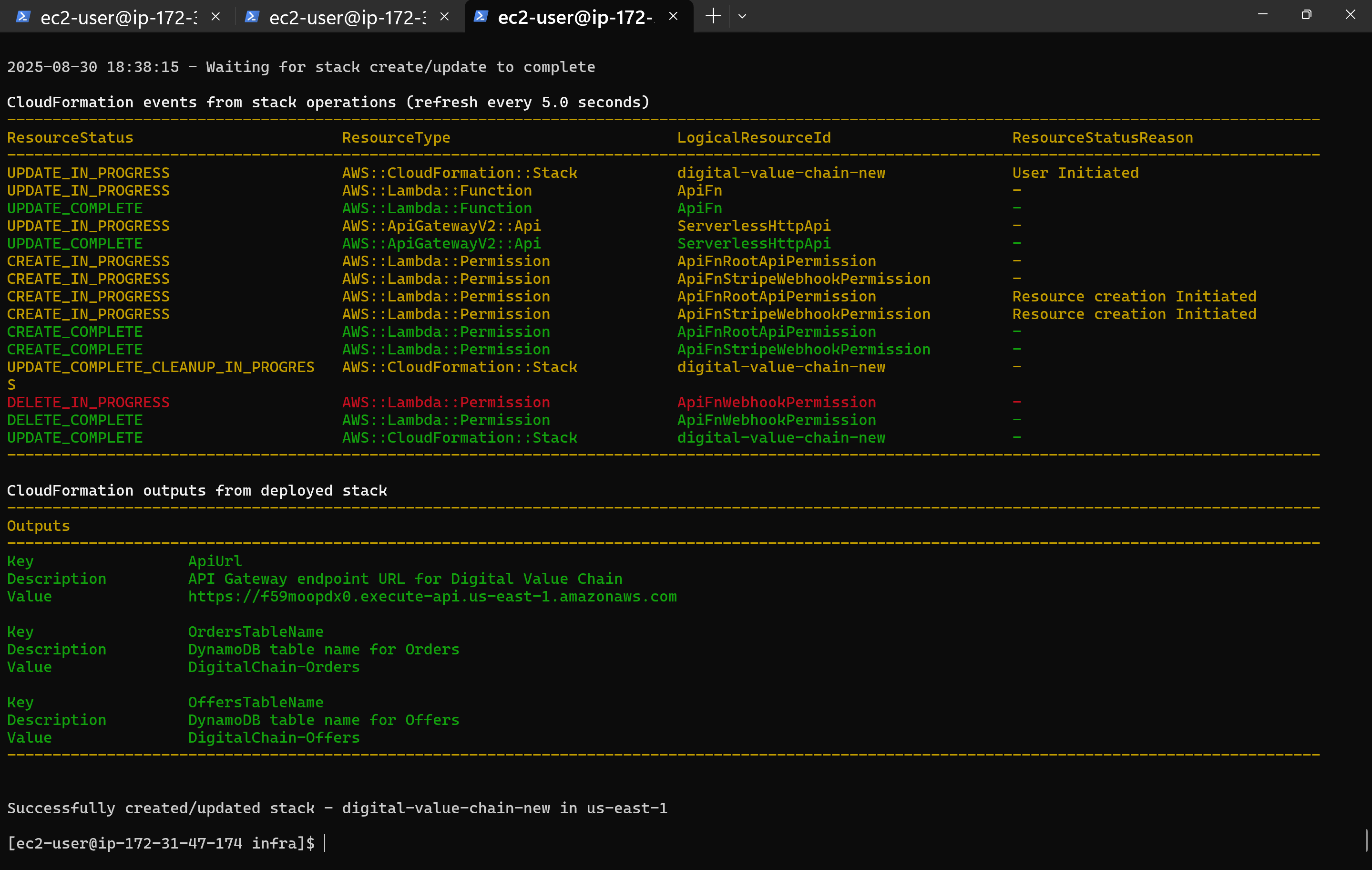Close the active third terminal tab
Screen dimensions: 1372x870
pyautogui.click(x=674, y=17)
